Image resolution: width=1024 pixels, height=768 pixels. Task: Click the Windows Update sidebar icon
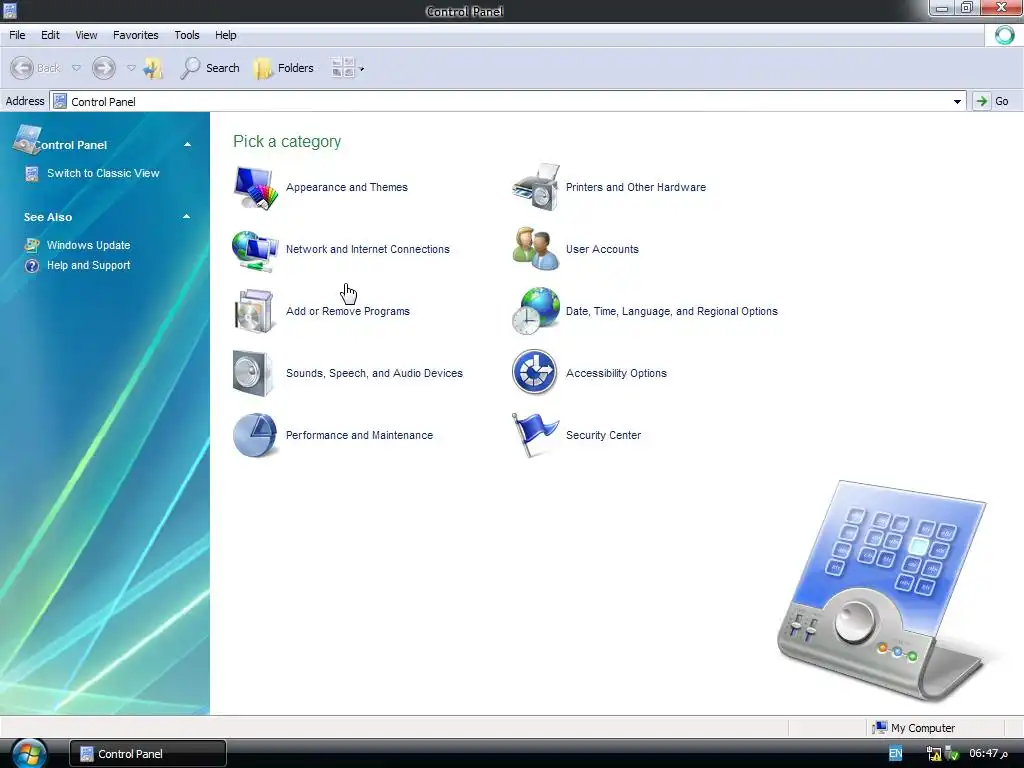(31, 246)
